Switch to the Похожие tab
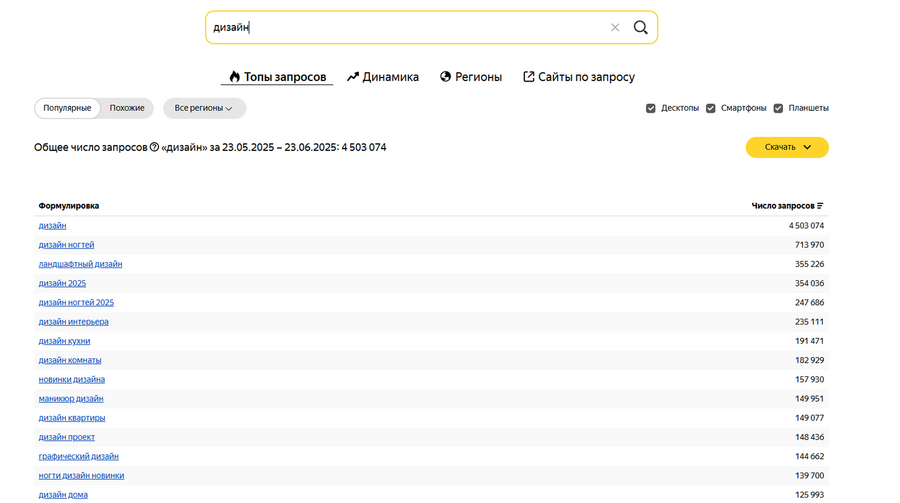 click(x=127, y=108)
